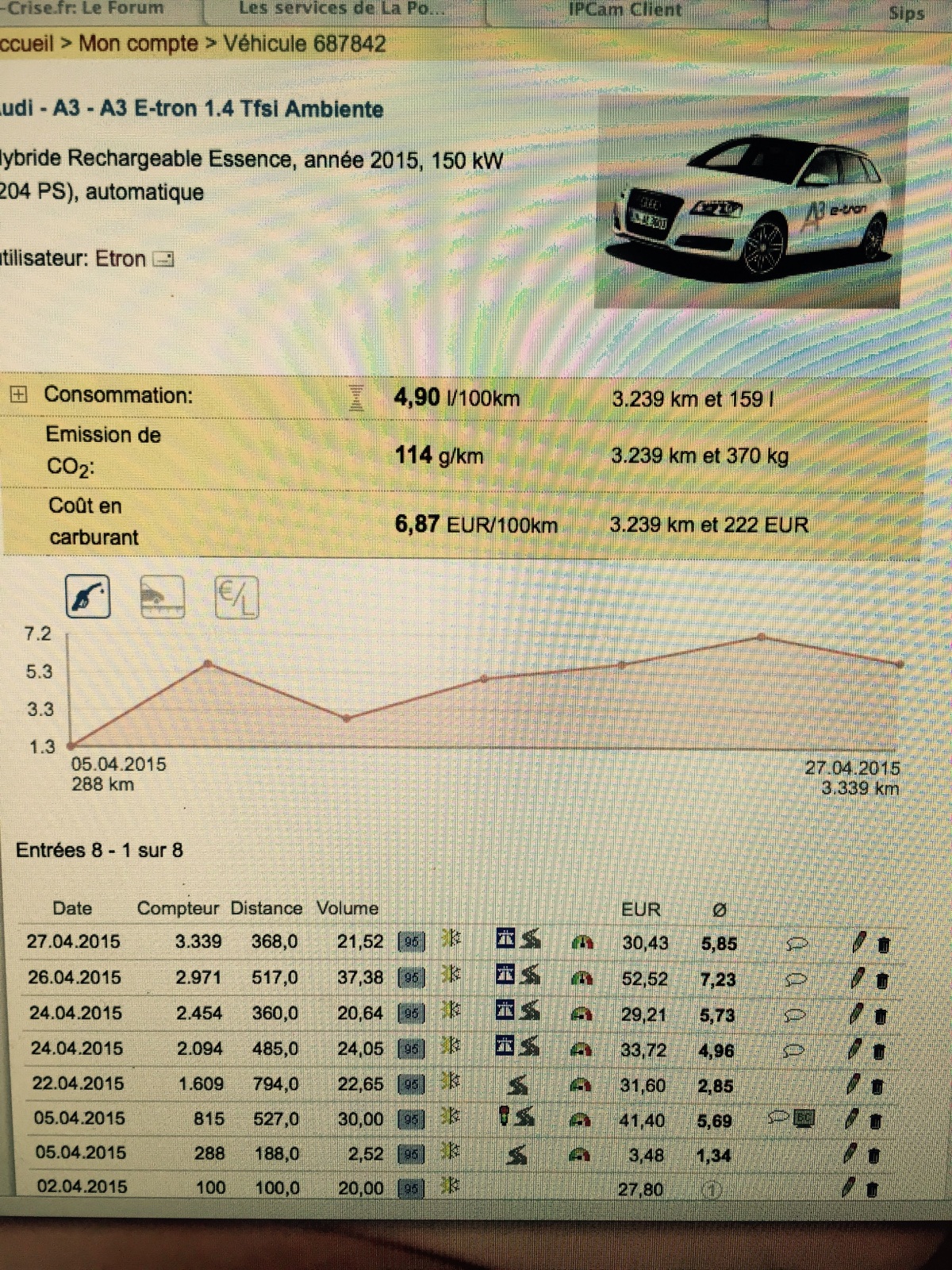952x1270 pixels.
Task: Click the envelope icon next to user Etron
Action: coord(163,260)
